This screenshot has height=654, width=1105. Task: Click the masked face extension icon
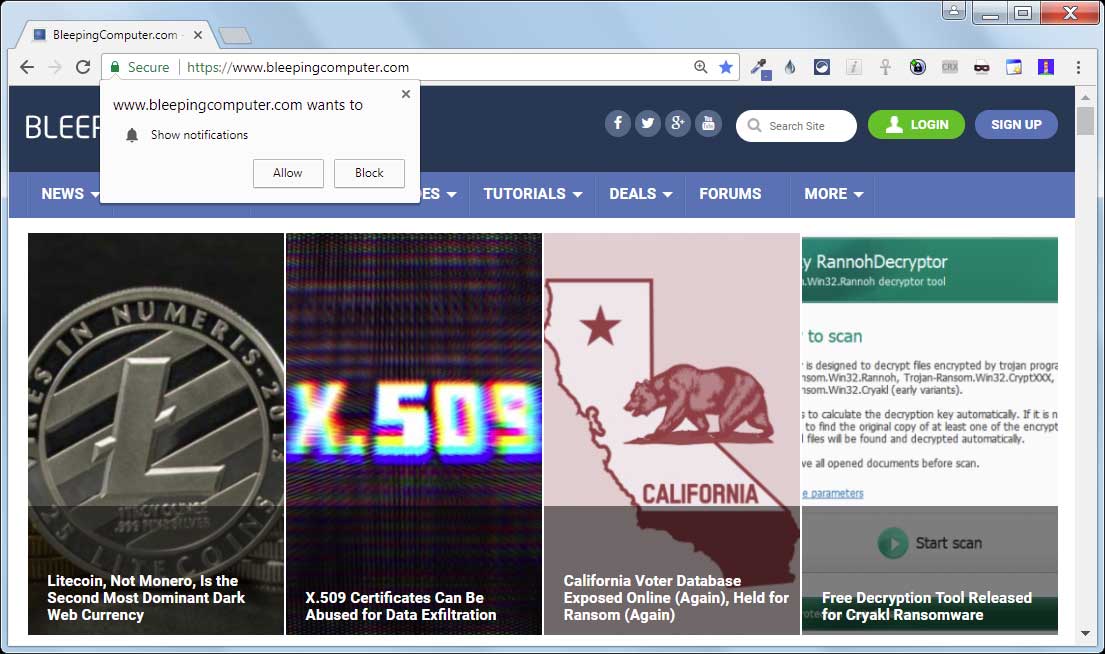(x=981, y=68)
